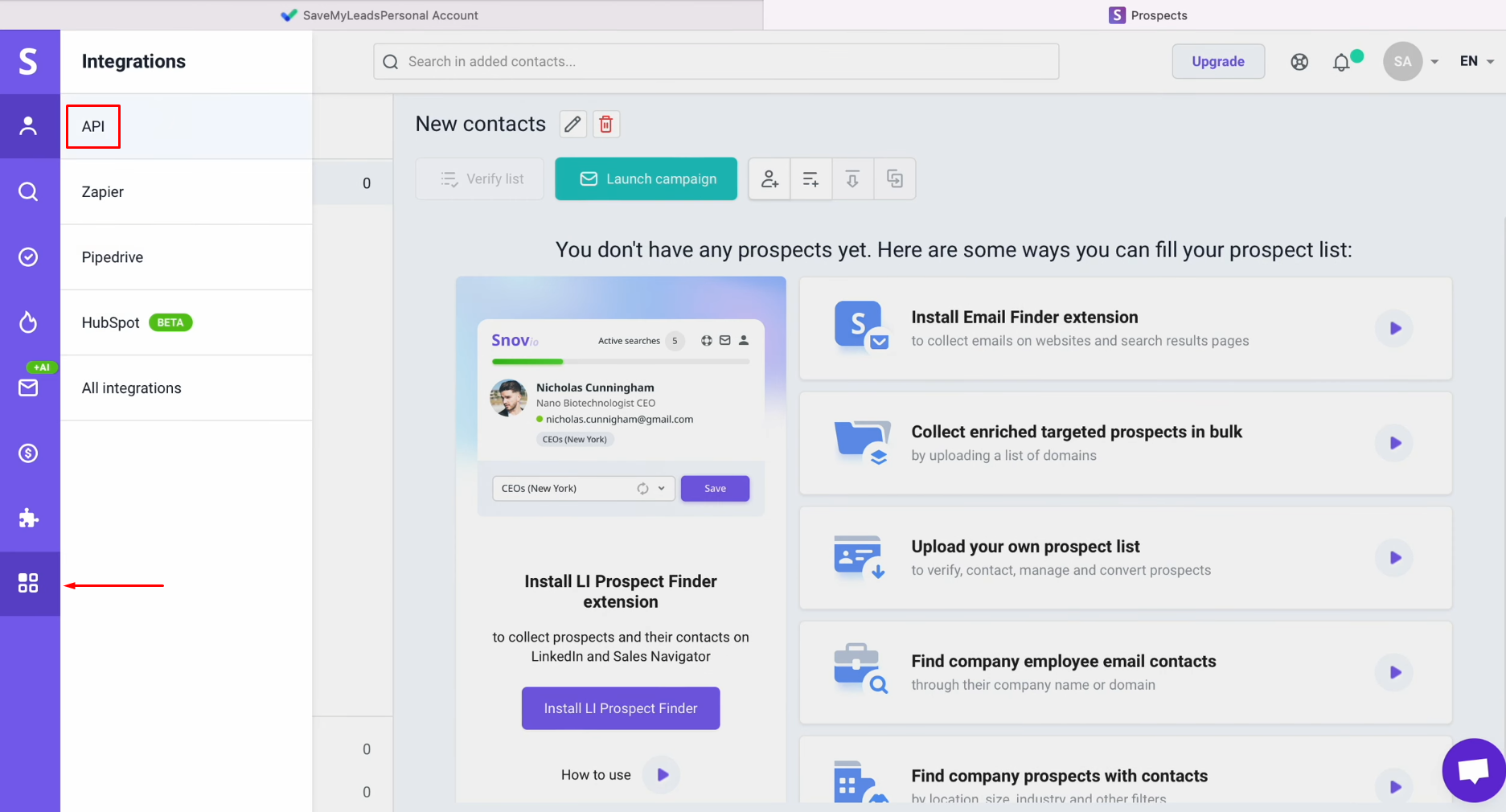The height and width of the screenshot is (812, 1506).
Task: Select Zapier in Integrations menu
Action: coord(187,191)
